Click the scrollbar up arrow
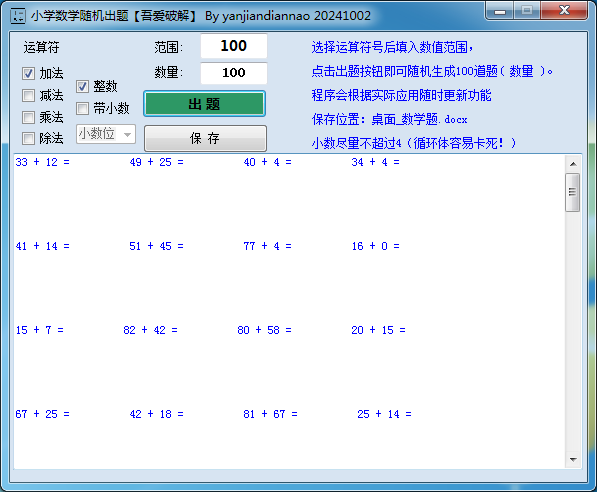597x492 pixels. click(x=573, y=164)
